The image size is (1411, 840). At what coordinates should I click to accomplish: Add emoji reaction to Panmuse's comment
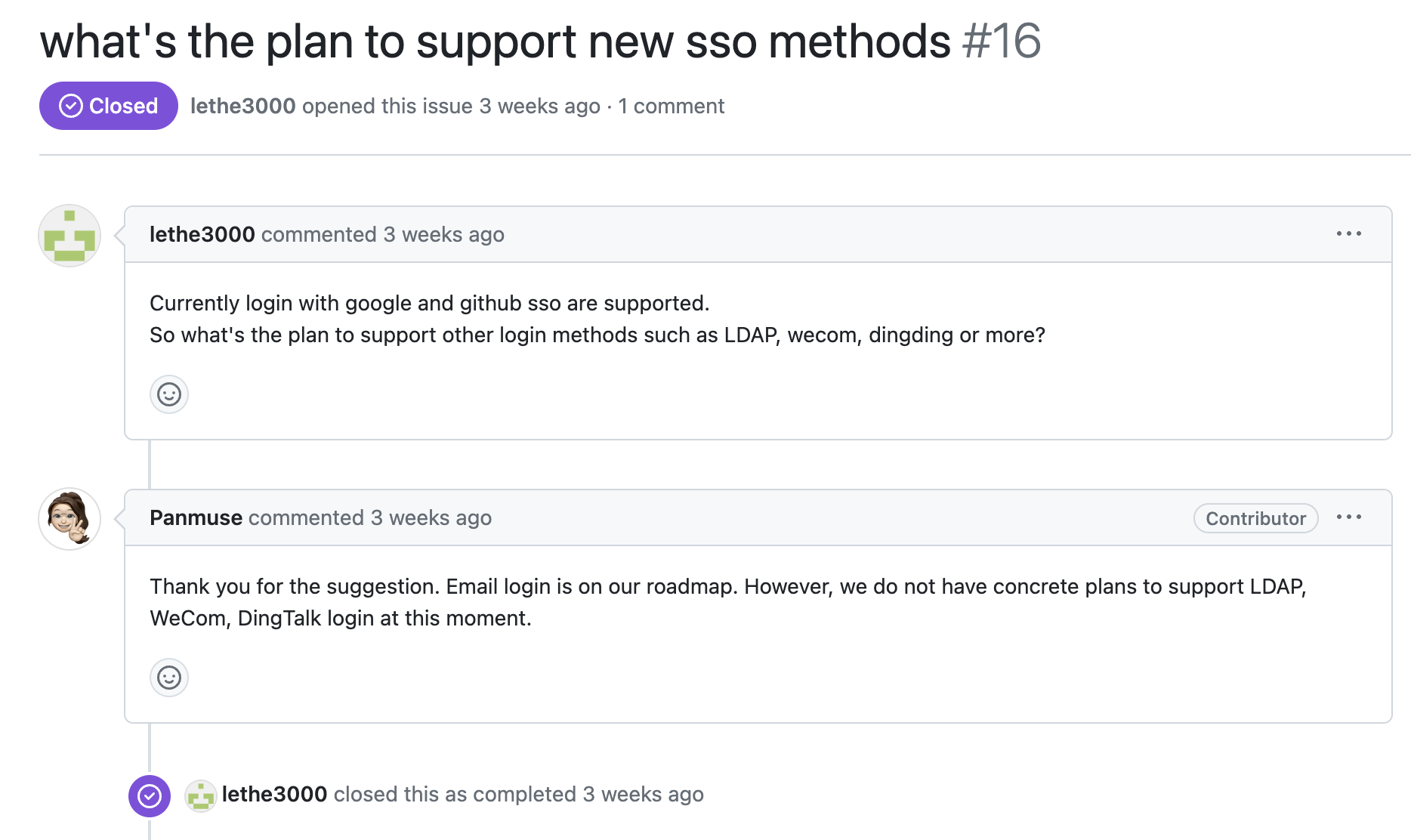pyautogui.click(x=169, y=678)
